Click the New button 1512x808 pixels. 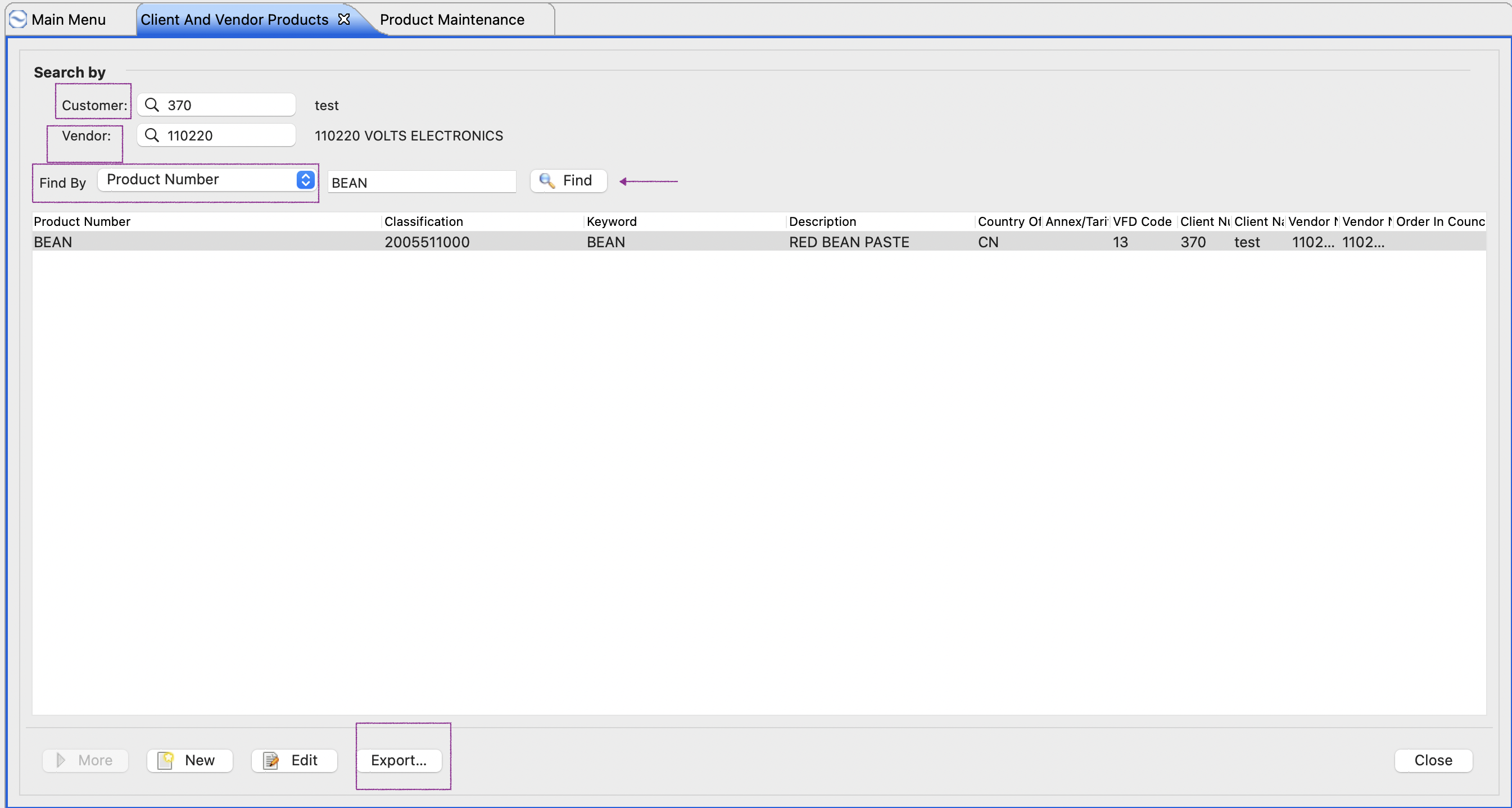(189, 760)
